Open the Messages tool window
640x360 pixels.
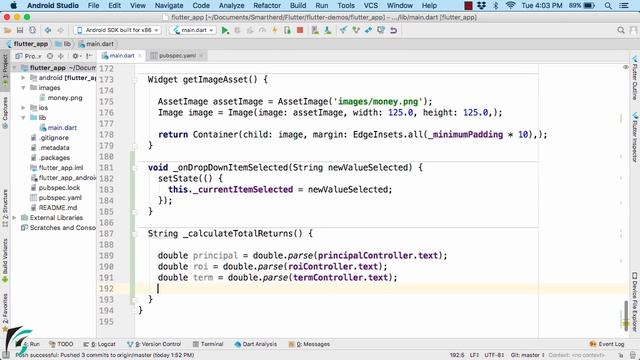(x=309, y=344)
